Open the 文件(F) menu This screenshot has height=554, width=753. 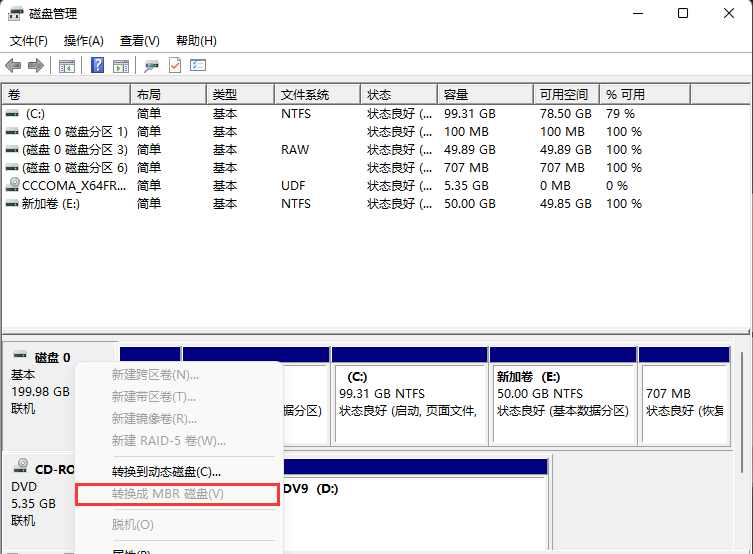[x=29, y=41]
